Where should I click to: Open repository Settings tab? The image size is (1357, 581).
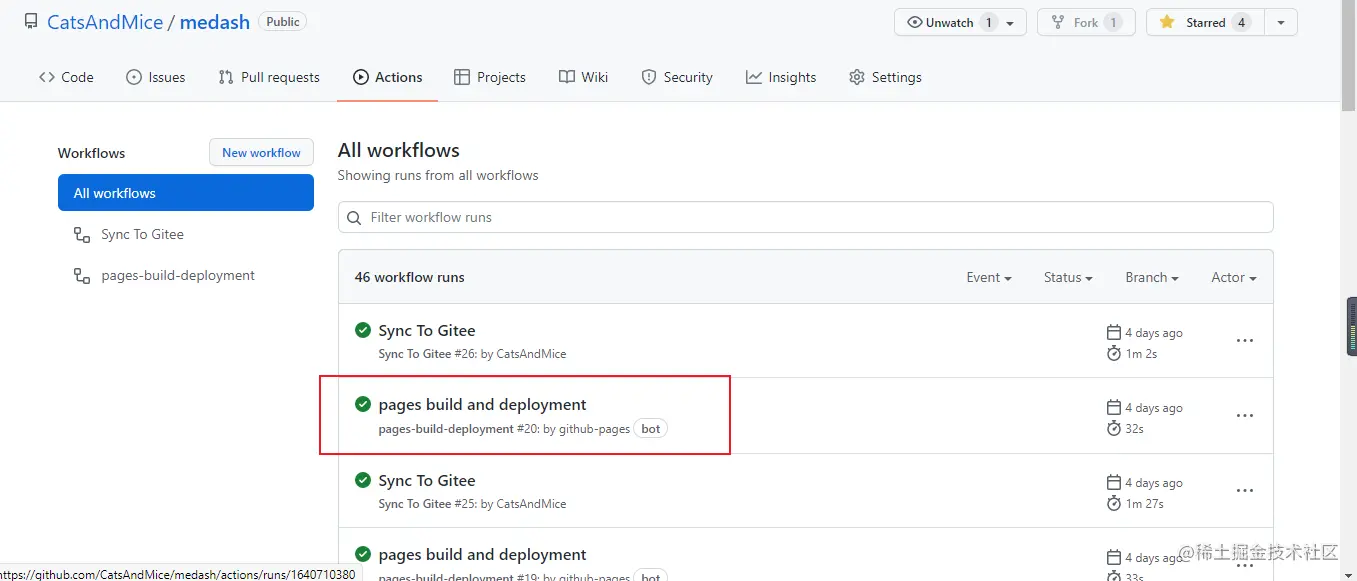click(885, 77)
